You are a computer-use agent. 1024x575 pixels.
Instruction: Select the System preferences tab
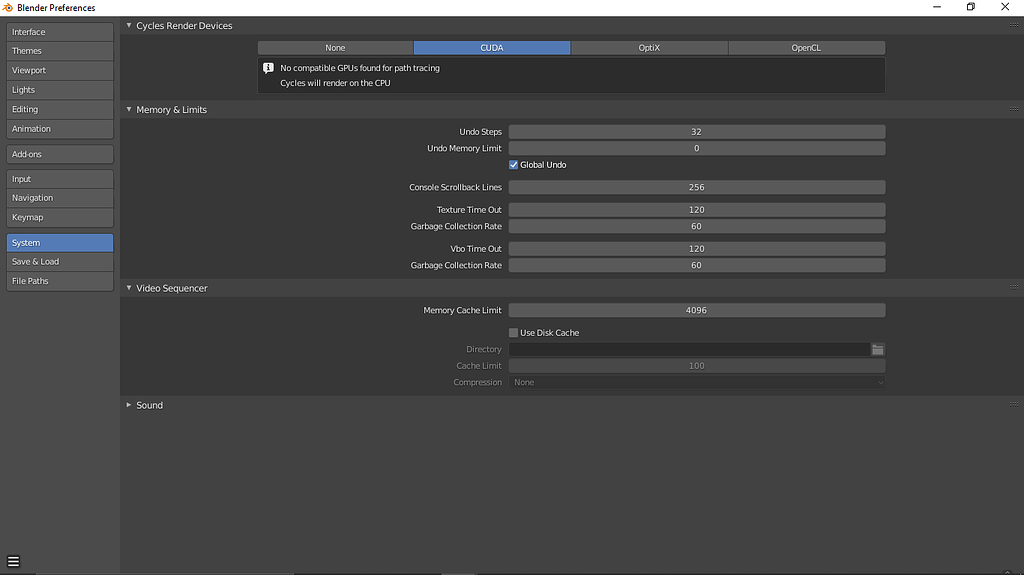(60, 242)
